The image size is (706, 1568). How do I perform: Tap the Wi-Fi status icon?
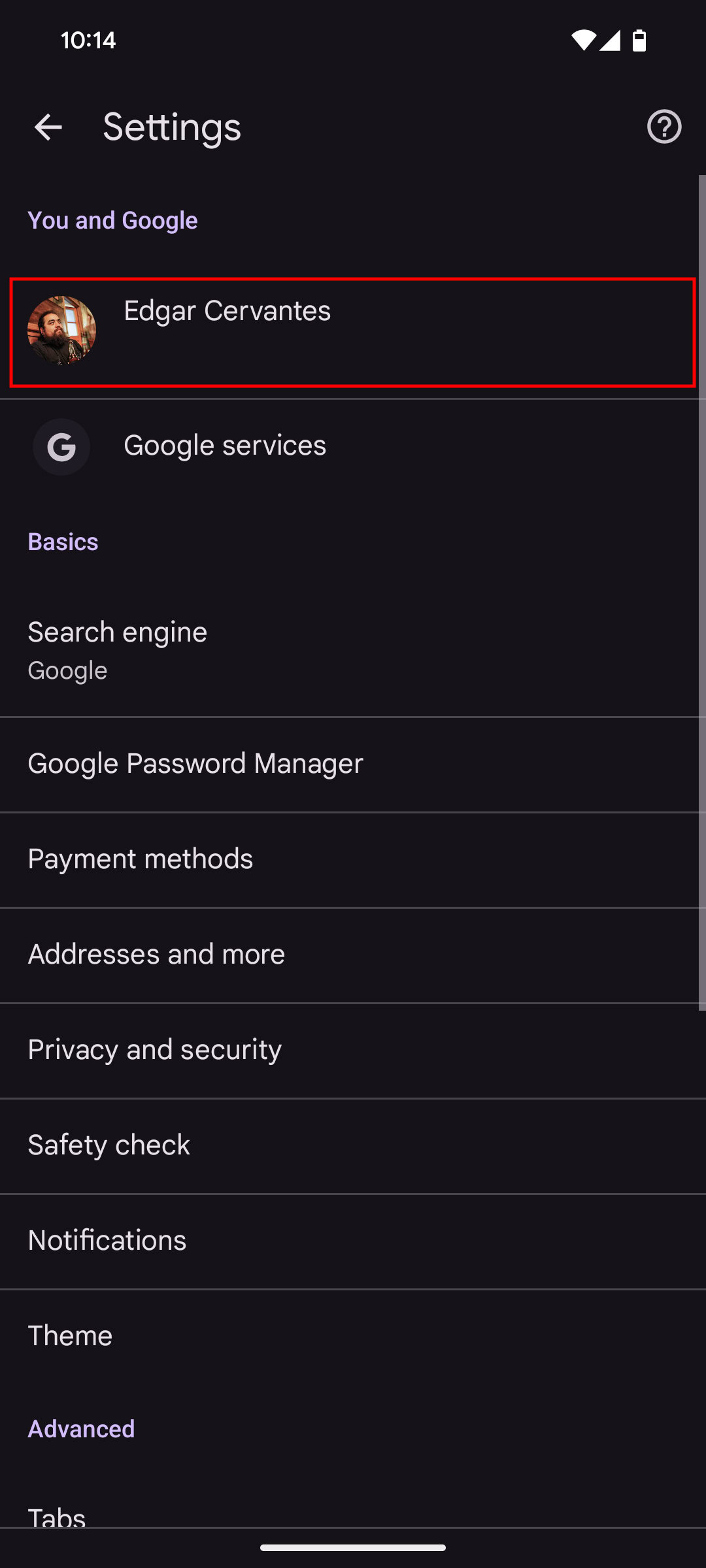coord(583,41)
